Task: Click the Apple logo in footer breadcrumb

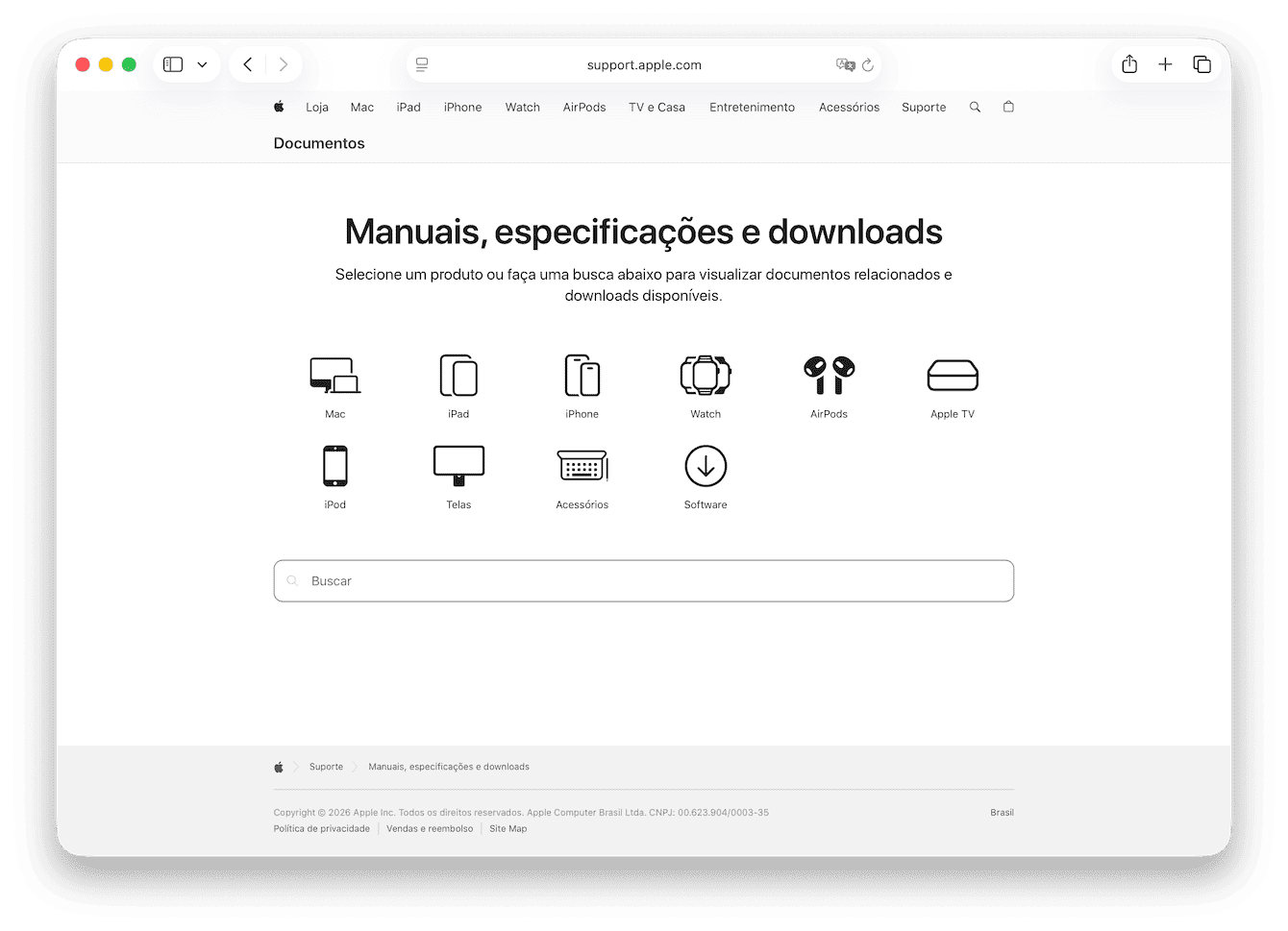Action: click(279, 767)
